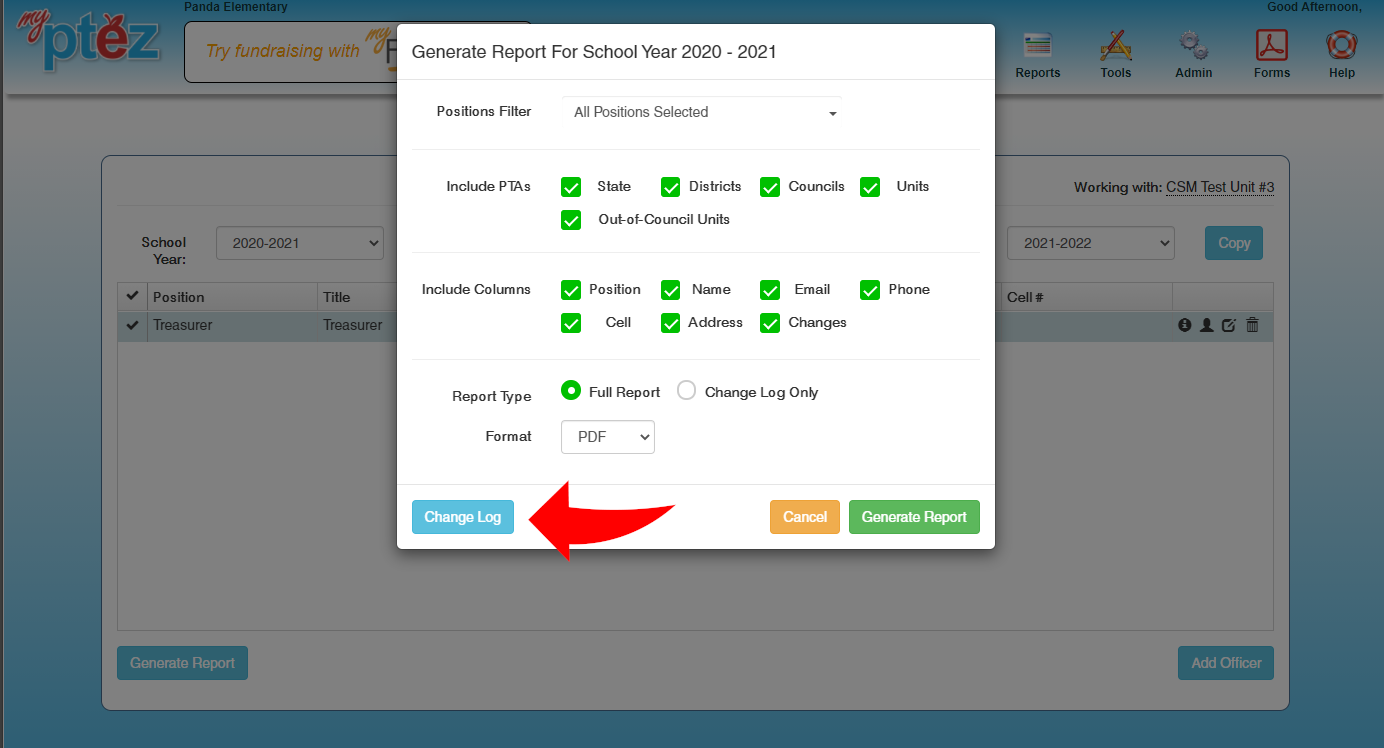The image size is (1384, 748).
Task: Click the Admin gears icon
Action: click(x=1193, y=47)
